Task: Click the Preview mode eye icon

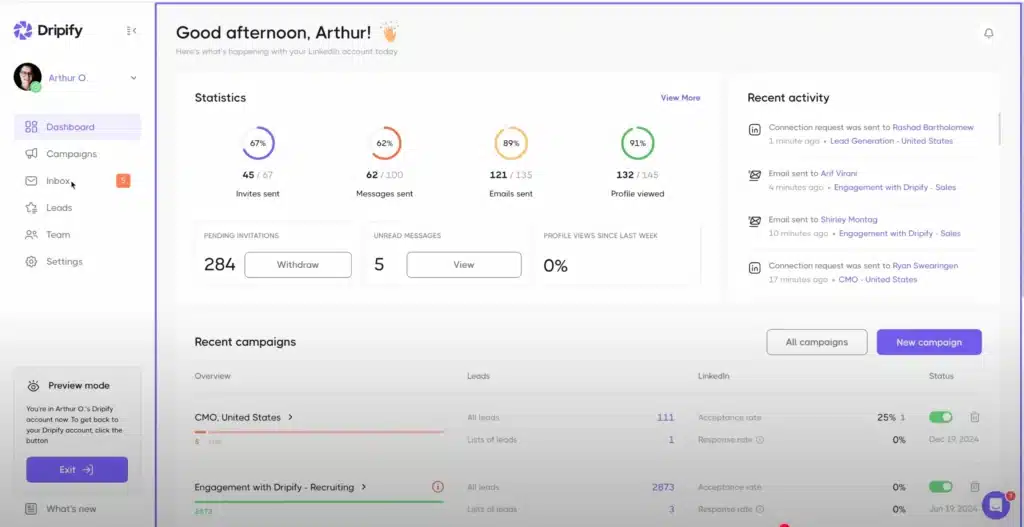Action: (x=33, y=386)
